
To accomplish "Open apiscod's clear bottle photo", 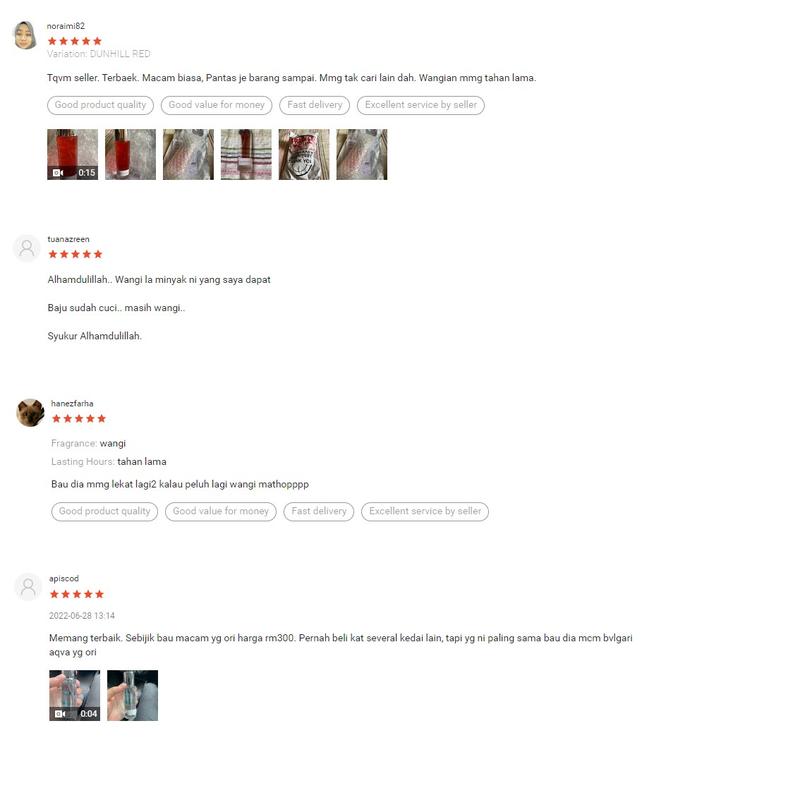I will coord(133,695).
